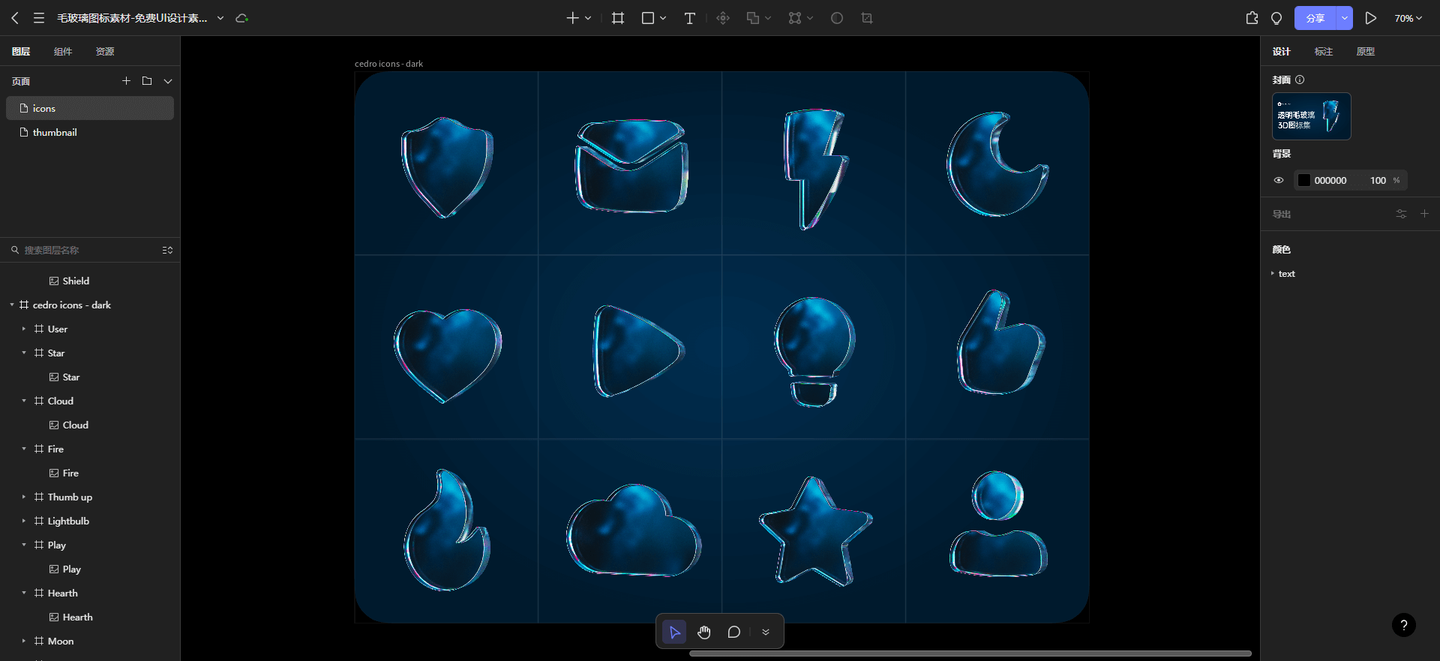Expand the User frame layer
The width and height of the screenshot is (1440, 661).
(24, 329)
